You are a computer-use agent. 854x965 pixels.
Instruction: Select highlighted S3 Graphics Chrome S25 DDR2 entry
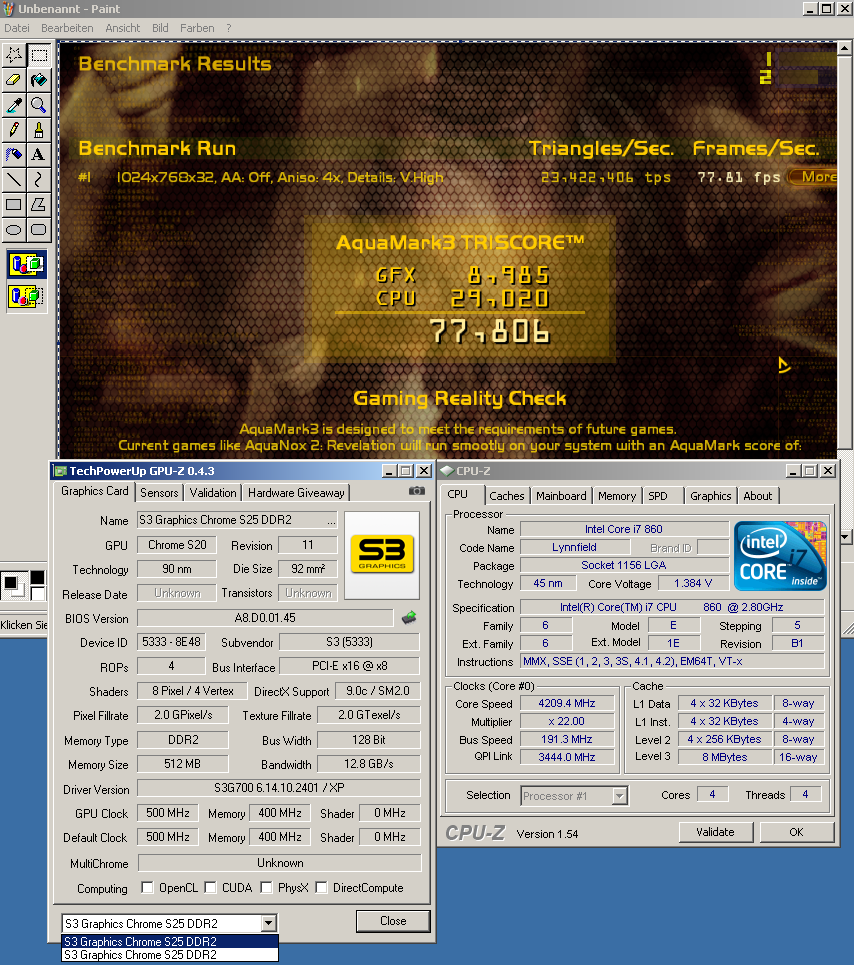tap(170, 942)
